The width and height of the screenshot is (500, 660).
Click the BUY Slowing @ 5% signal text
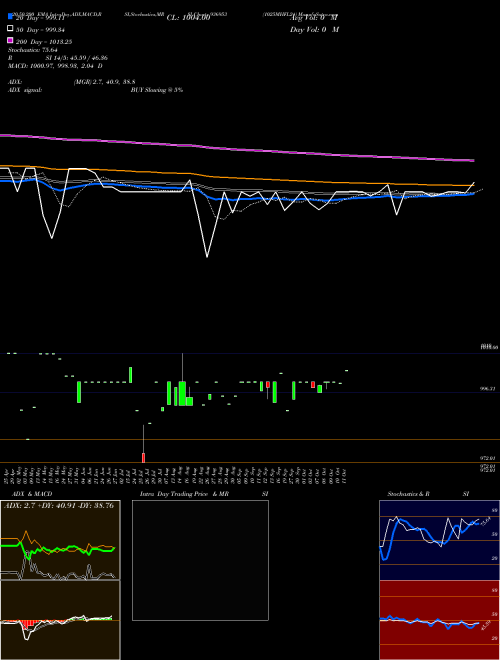(x=157, y=90)
